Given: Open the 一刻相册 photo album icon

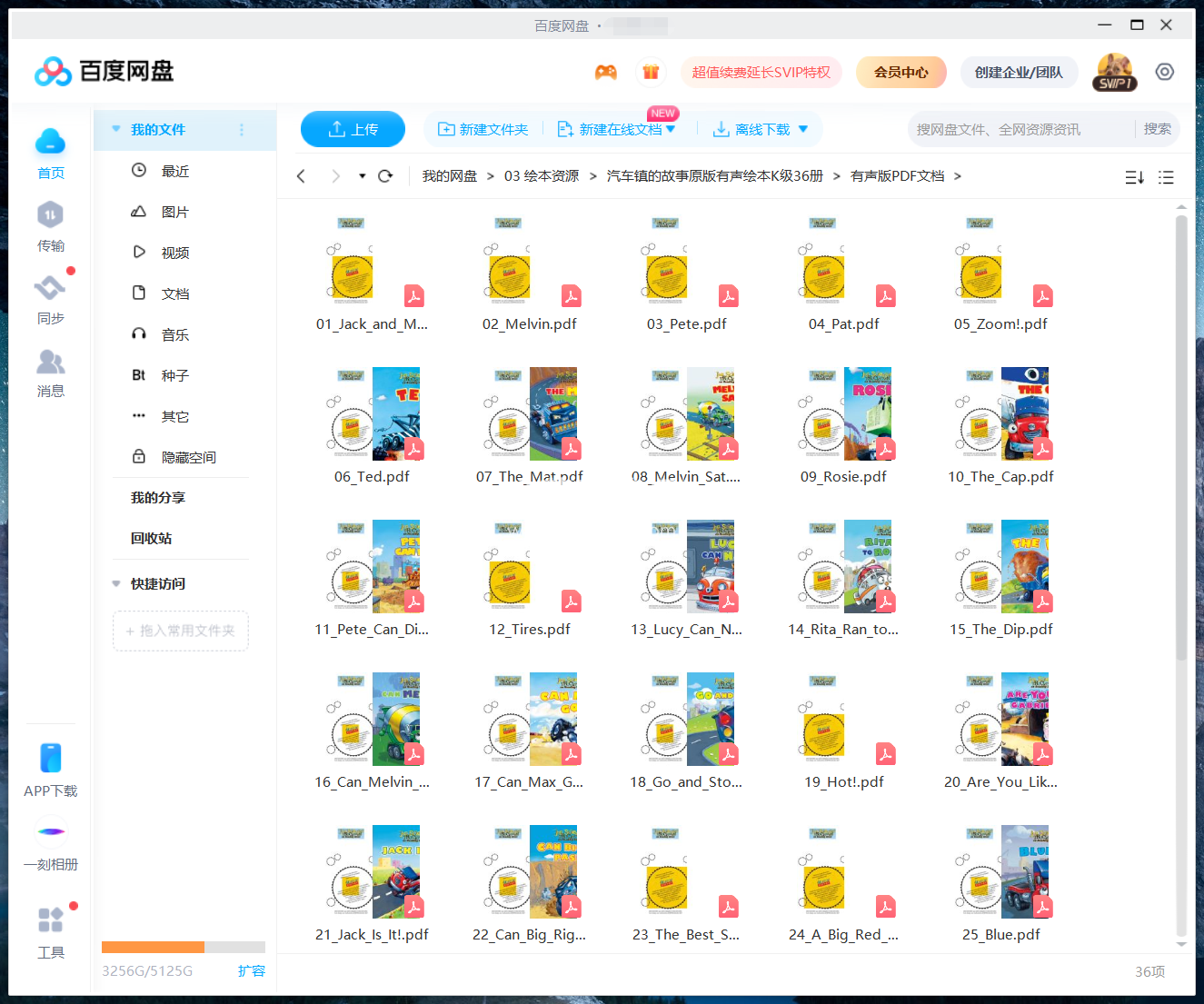Looking at the screenshot, I should (51, 831).
